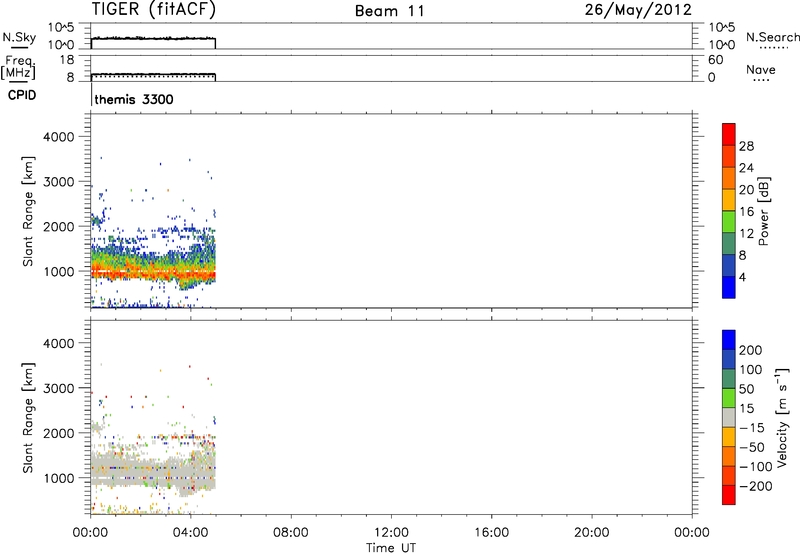Click the 4000 tick on the power panel axis
The height and width of the screenshot is (554, 800).
pos(59,137)
